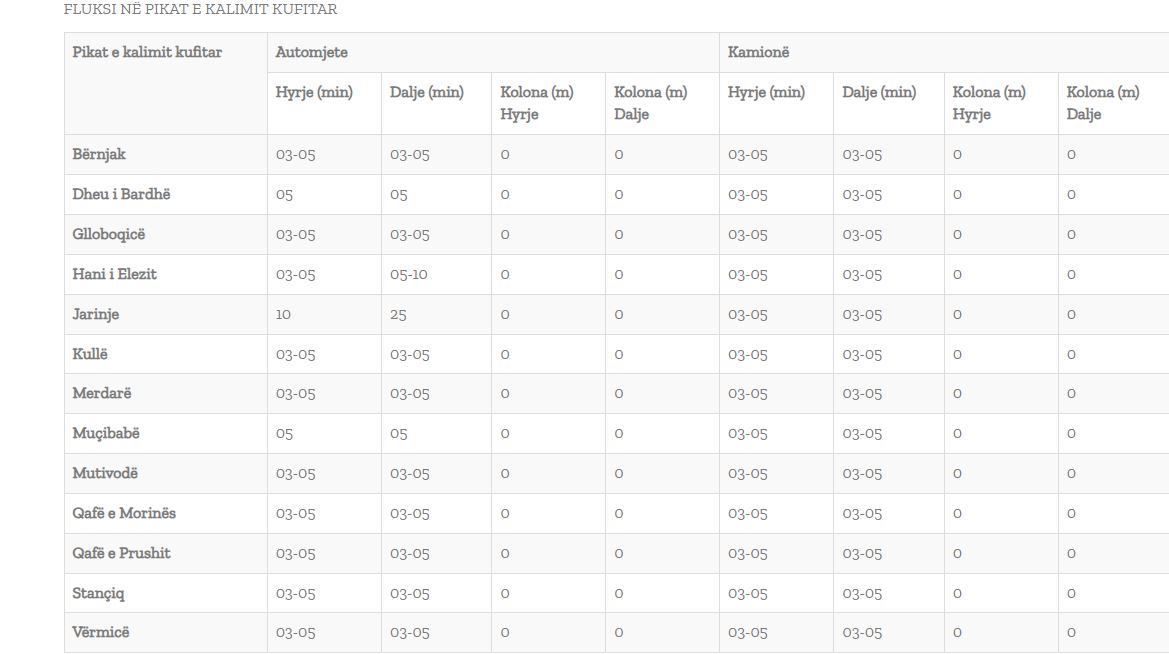Click Jarinje vehicle exit time 25
Screen dimensions: 1169x654
click(398, 314)
